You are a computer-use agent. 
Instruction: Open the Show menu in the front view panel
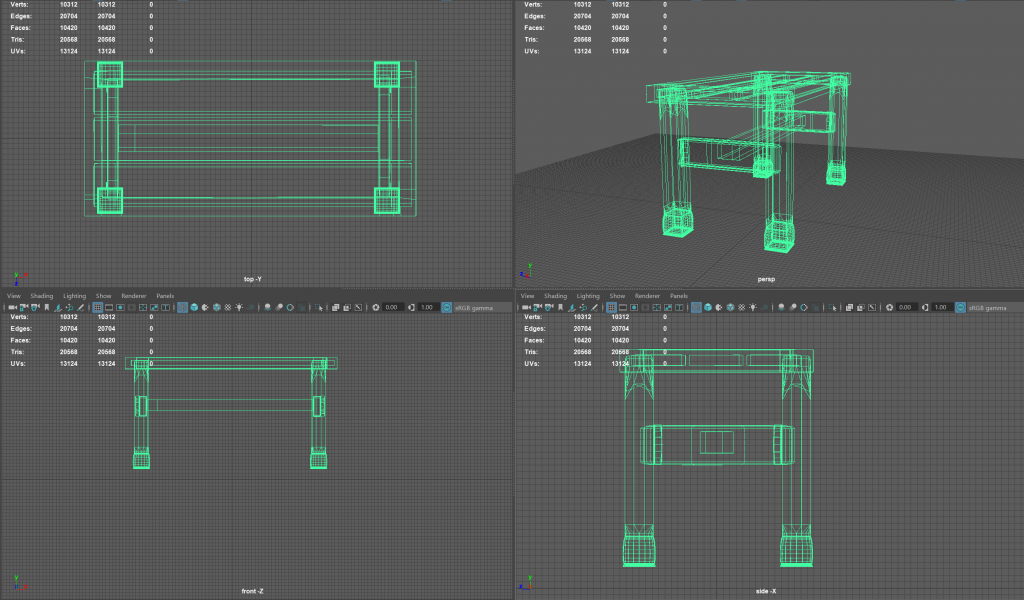click(104, 296)
